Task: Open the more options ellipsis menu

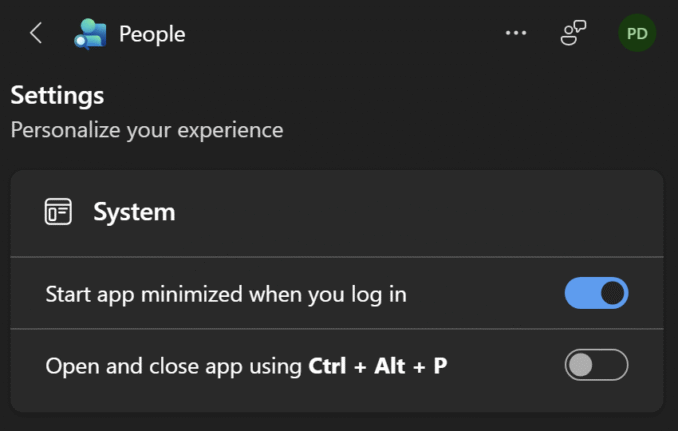Action: coord(516,33)
